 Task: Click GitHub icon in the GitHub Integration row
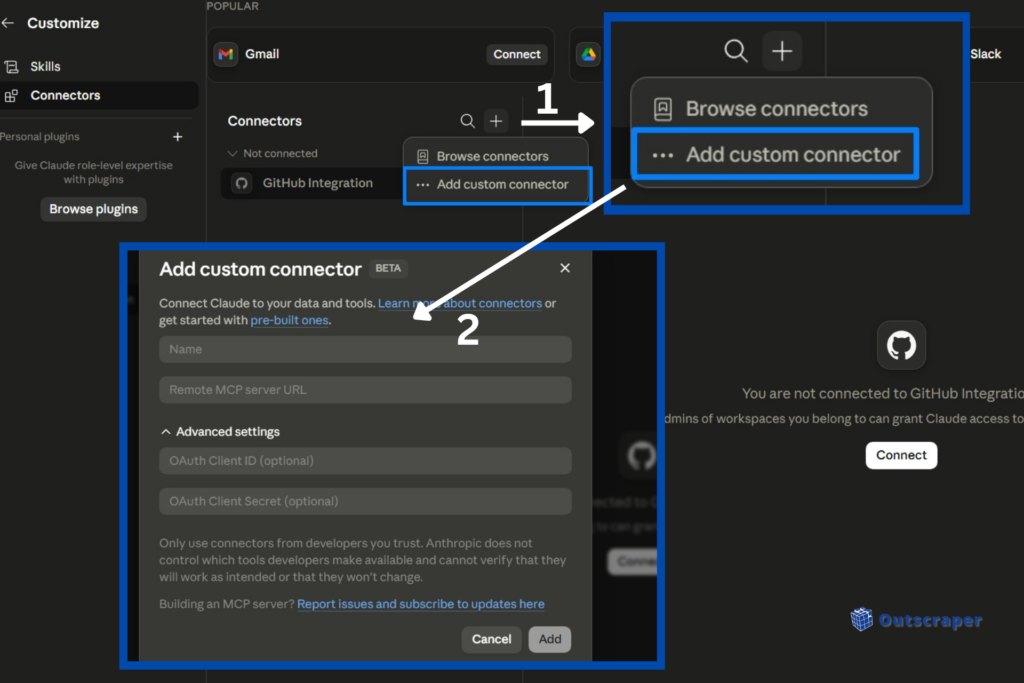click(x=242, y=183)
